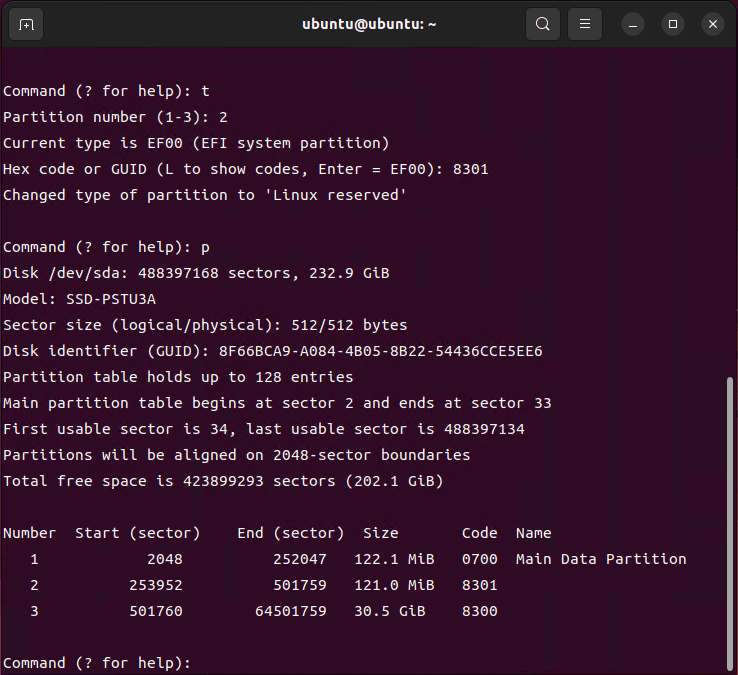
Task: Click the 'Start (sector)' column header
Action: pos(137,533)
